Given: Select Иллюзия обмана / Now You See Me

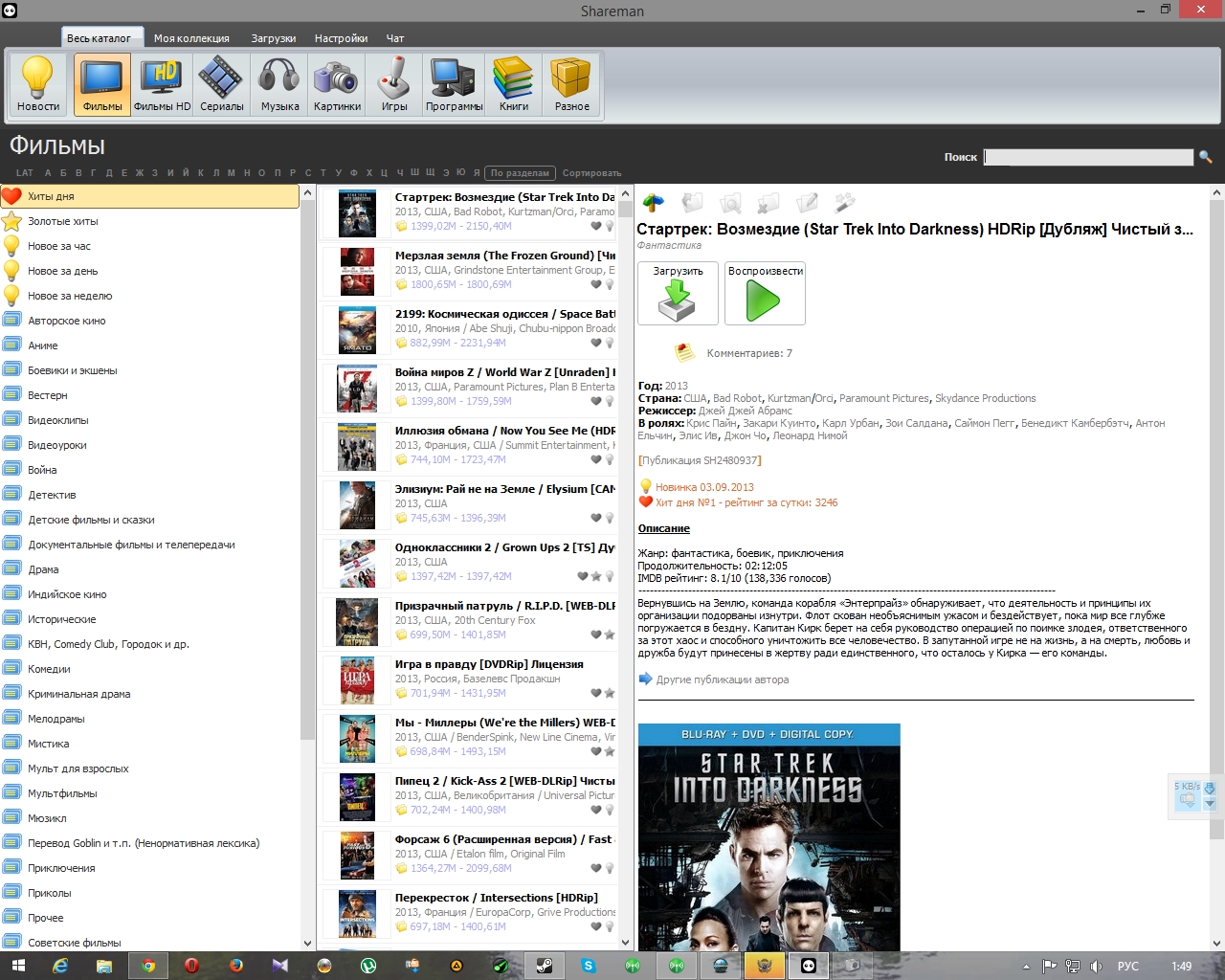Looking at the screenshot, I should point(468,446).
